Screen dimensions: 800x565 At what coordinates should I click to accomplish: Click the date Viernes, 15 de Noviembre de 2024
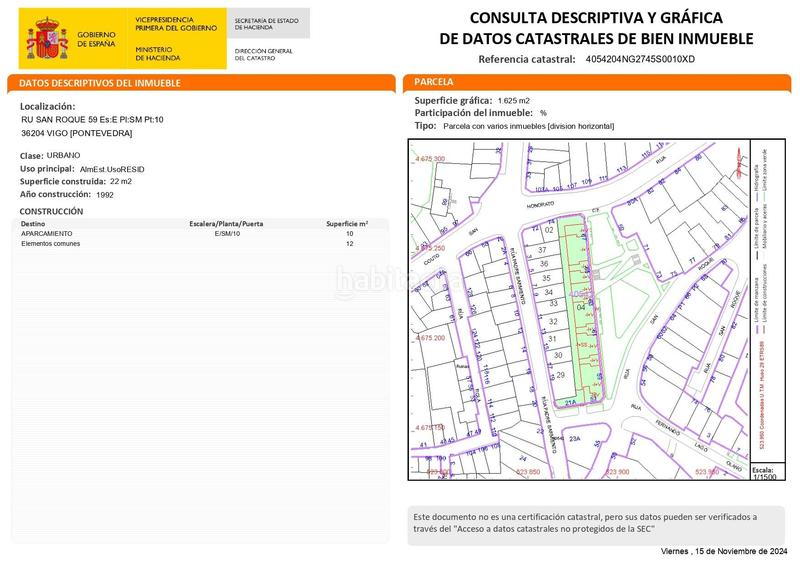click(x=726, y=552)
